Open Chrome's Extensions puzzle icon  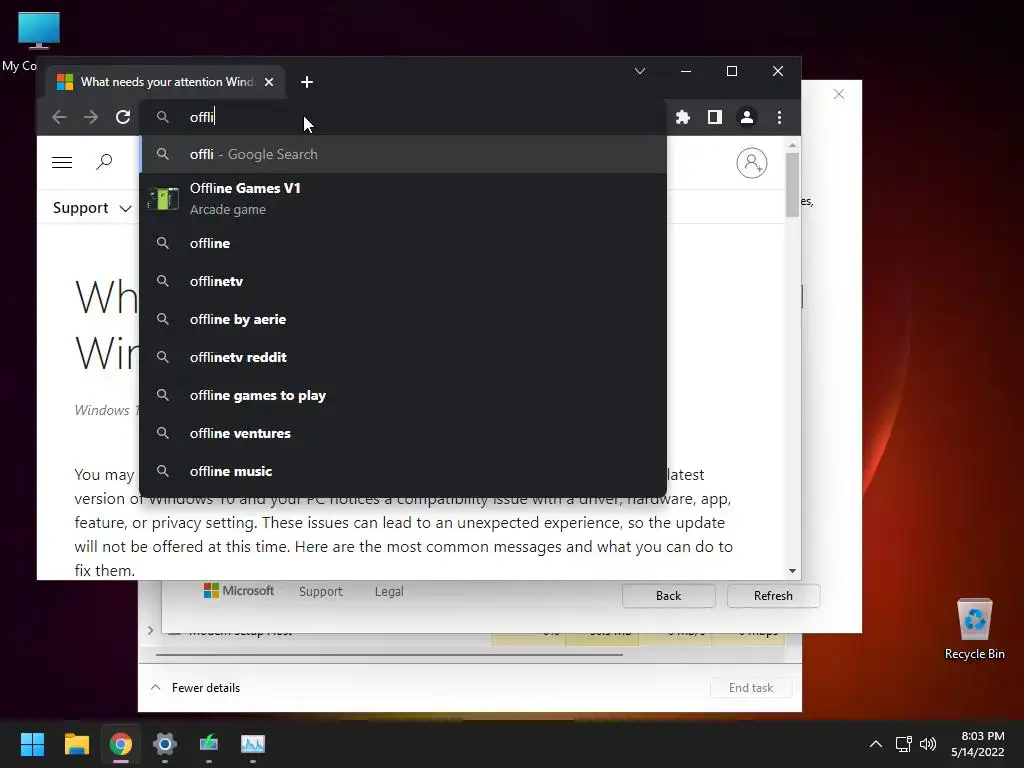tap(682, 117)
